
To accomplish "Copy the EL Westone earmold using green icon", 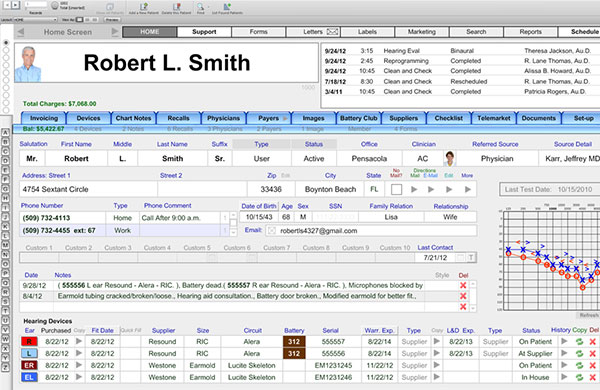I will tap(579, 377).
